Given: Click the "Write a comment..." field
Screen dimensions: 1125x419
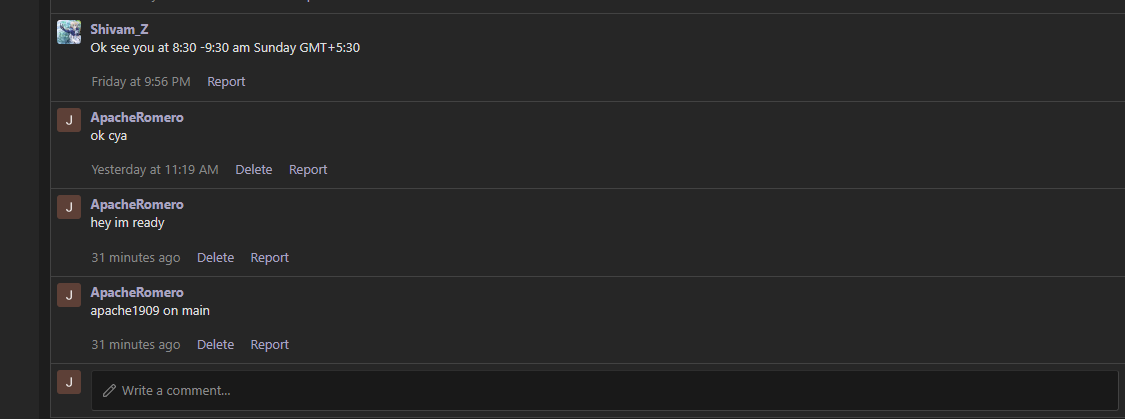Looking at the screenshot, I should click(604, 390).
